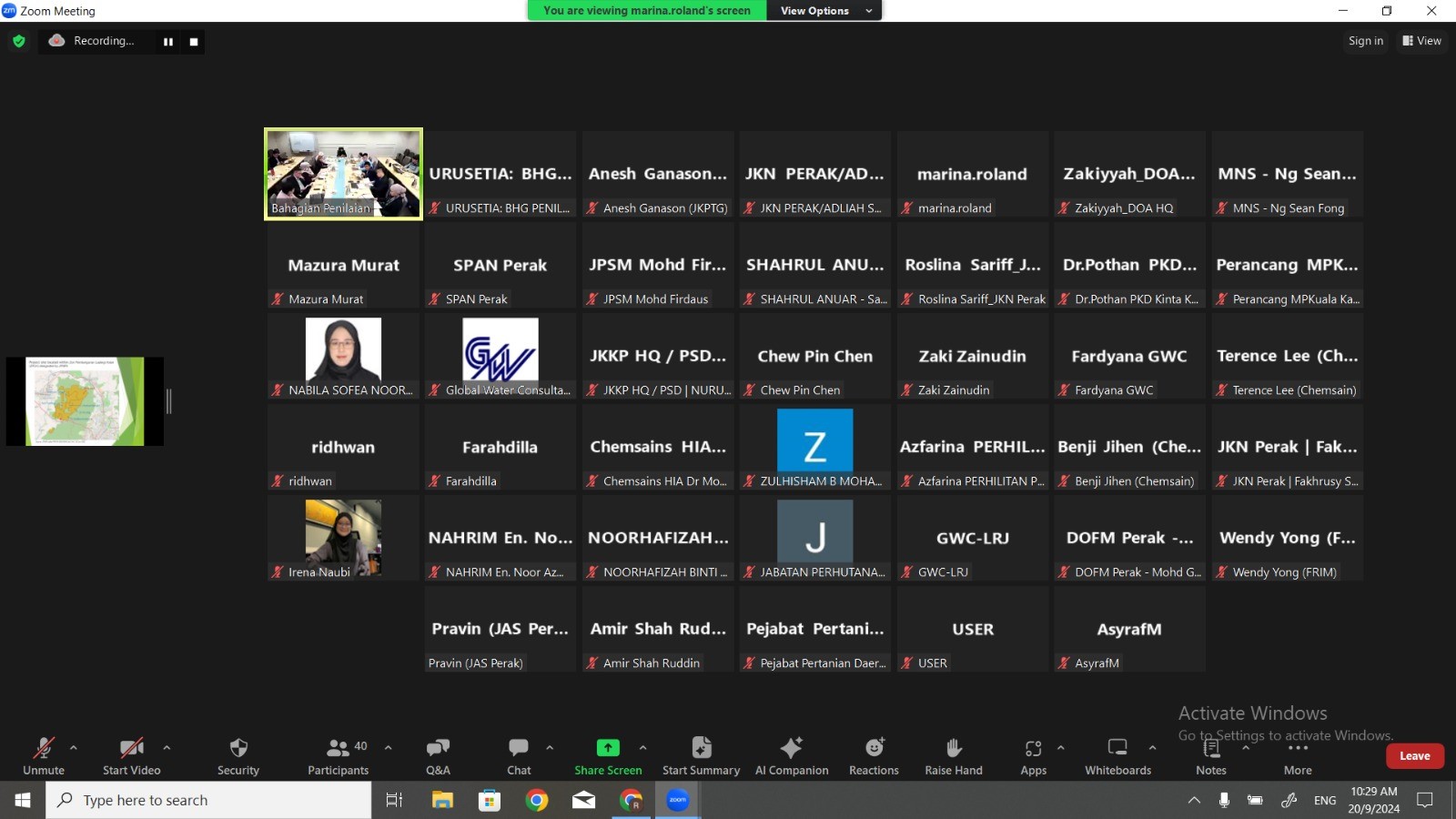Expand video options arrow beside Start Video
1456x819 pixels.
(x=167, y=748)
